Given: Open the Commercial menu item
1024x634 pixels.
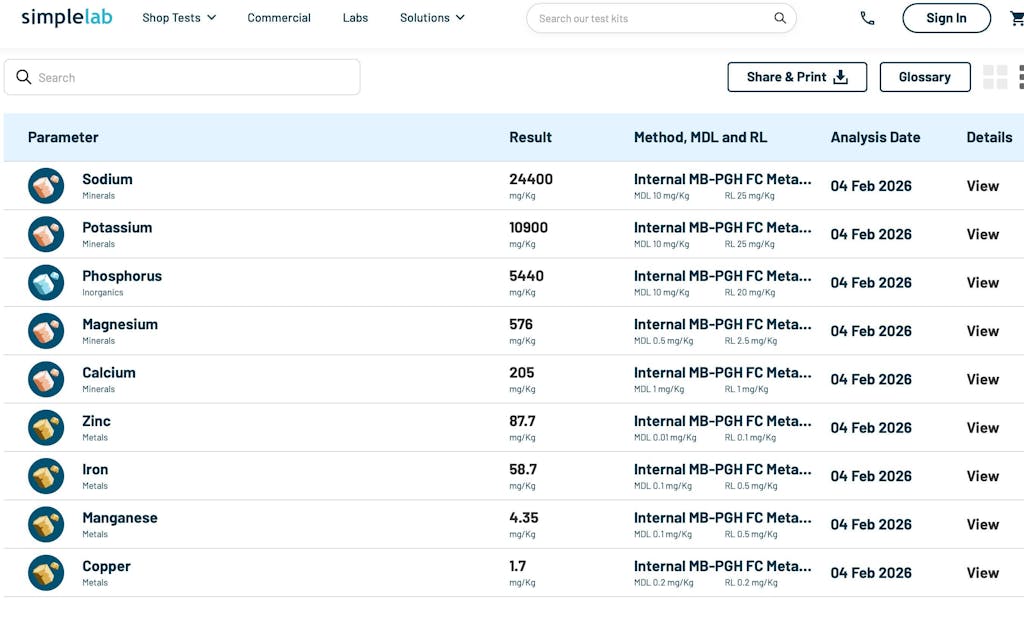Looking at the screenshot, I should point(279,18).
